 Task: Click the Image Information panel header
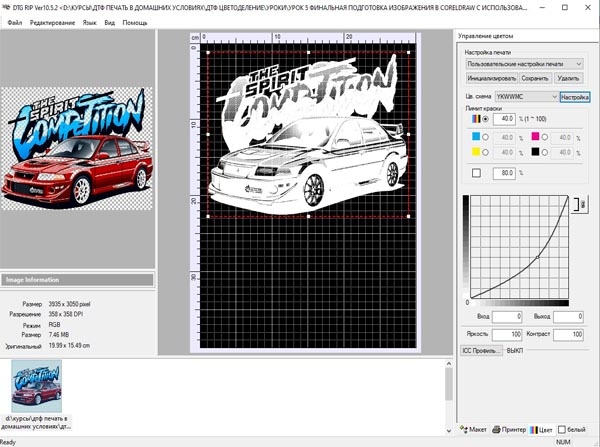[77, 280]
